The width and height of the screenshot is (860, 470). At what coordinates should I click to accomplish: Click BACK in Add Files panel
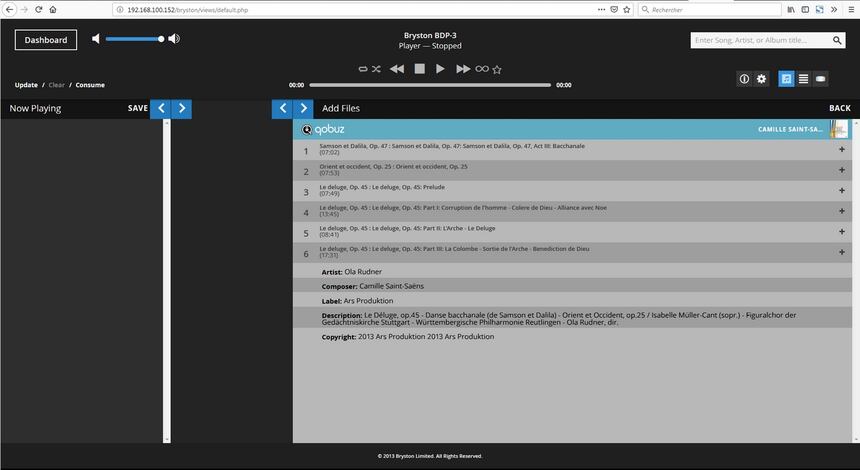coord(840,109)
